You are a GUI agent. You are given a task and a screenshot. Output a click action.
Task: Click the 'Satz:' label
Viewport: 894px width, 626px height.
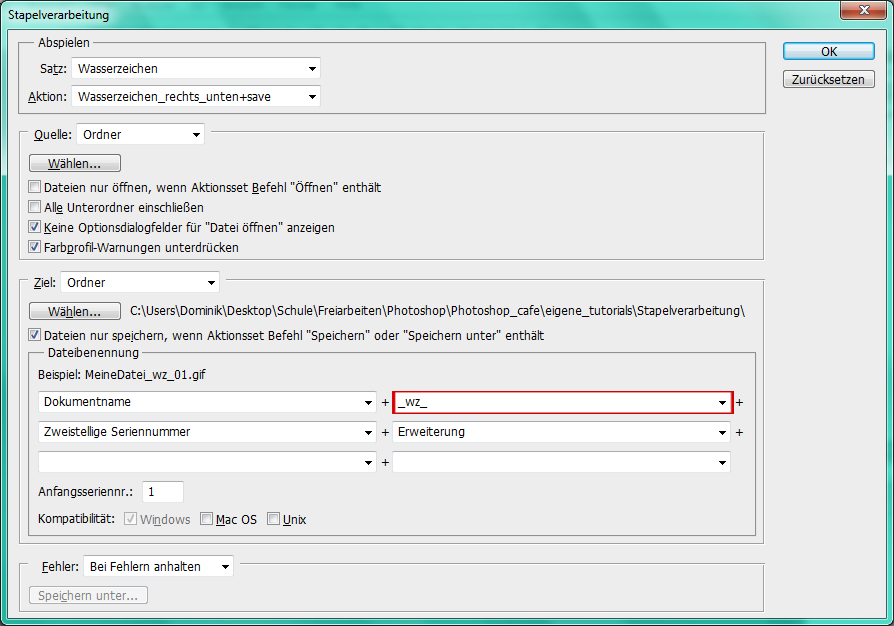click(x=53, y=69)
